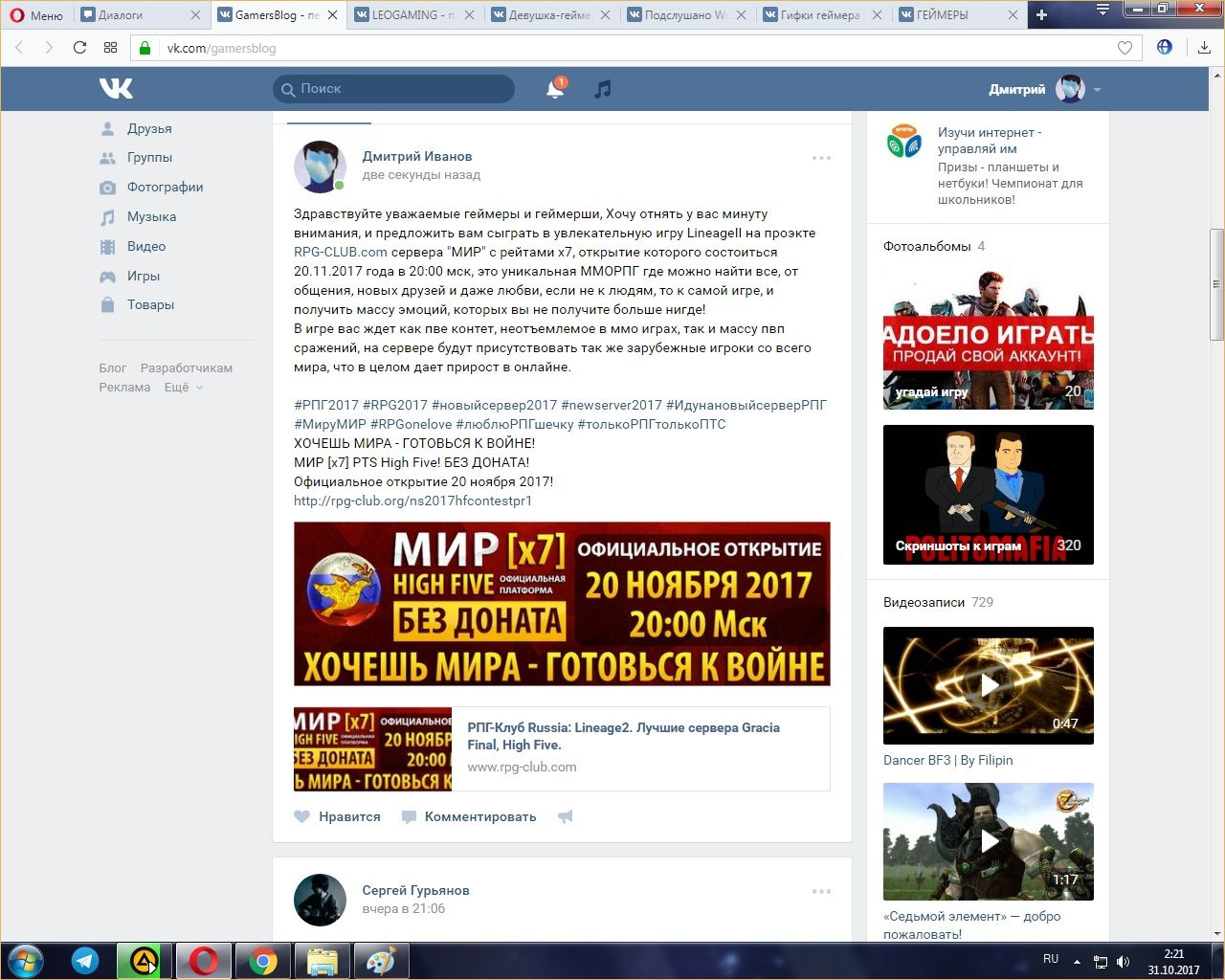Click the volume icon in system tray
The height and width of the screenshot is (980, 1225).
[1124, 961]
